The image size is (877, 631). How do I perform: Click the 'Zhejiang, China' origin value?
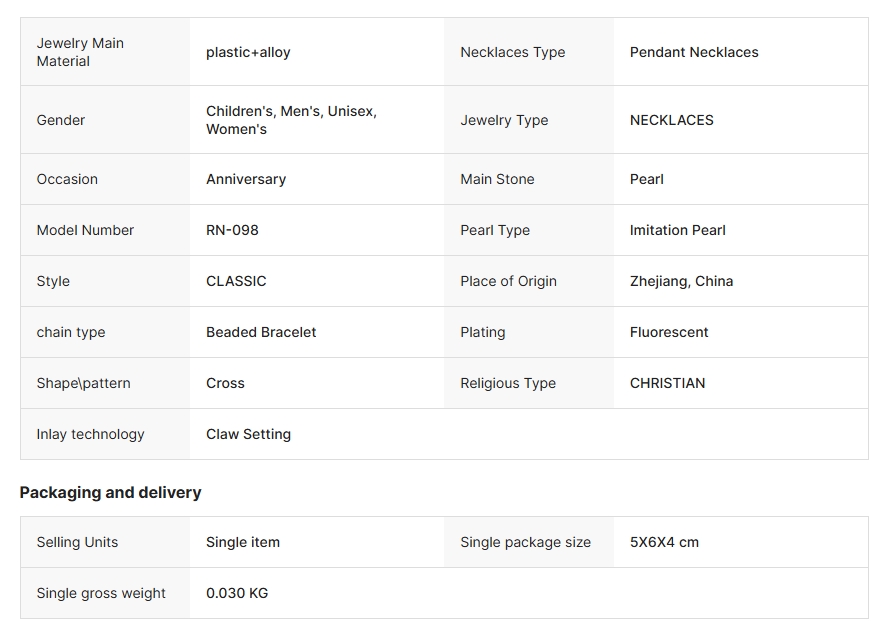681,281
